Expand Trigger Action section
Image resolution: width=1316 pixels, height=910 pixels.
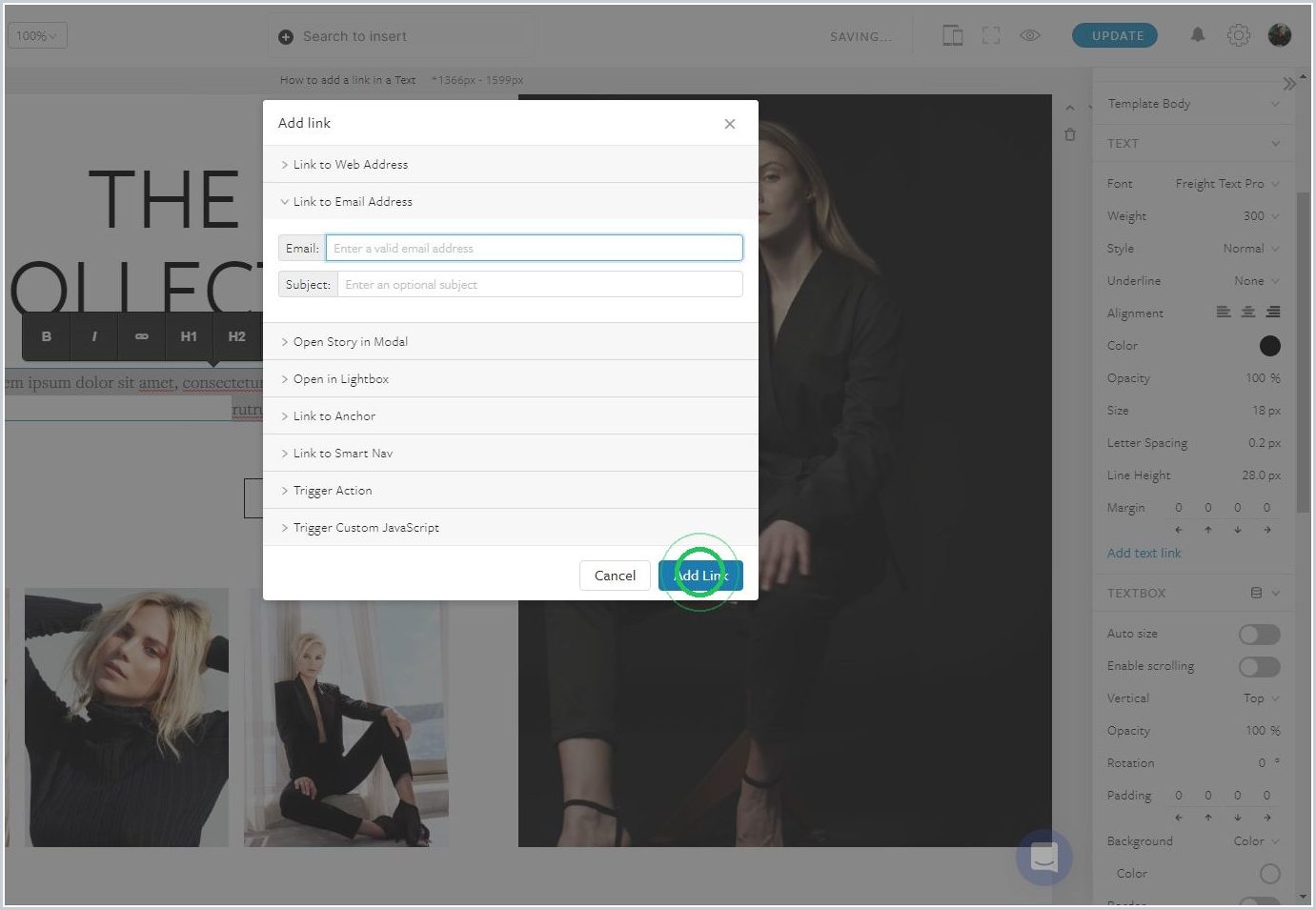[x=511, y=491]
